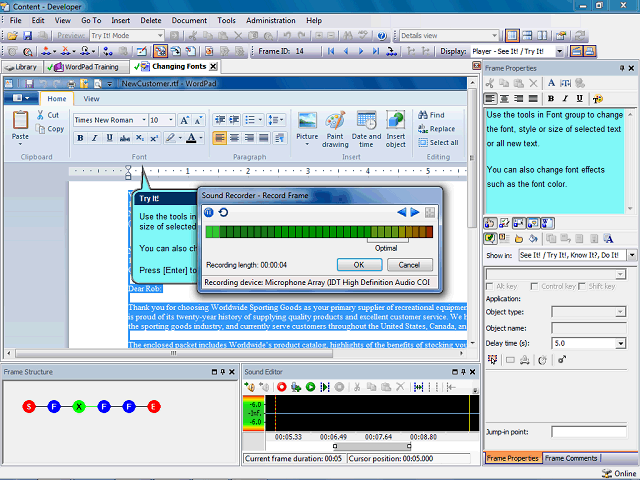The height and width of the screenshot is (480, 640).
Task: Click the red S start node in Frame Structure
Action: tap(29, 407)
